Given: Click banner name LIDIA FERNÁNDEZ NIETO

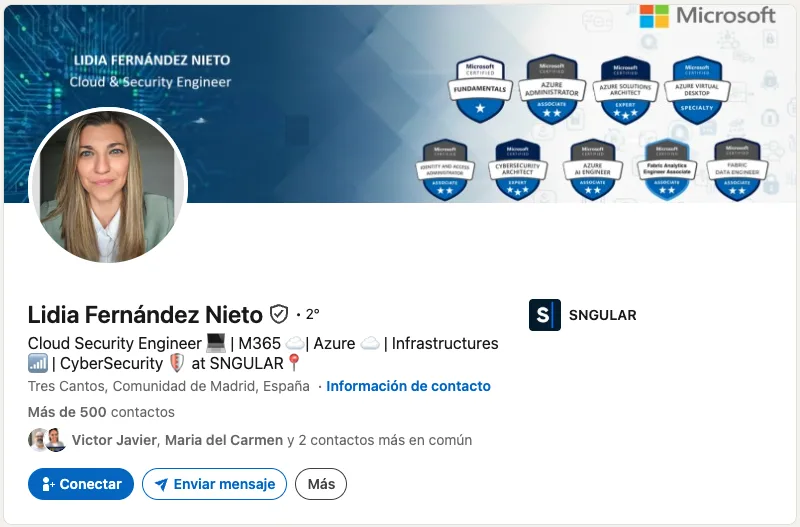Looking at the screenshot, I should pyautogui.click(x=152, y=60).
